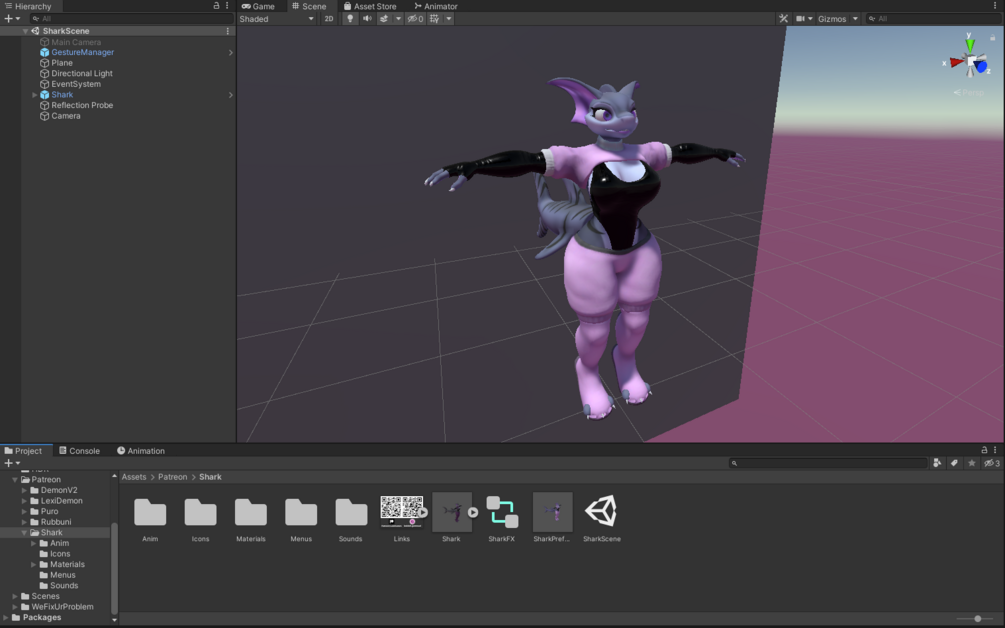The width and height of the screenshot is (1005, 628).
Task: Open the Anim folder thumbnail
Action: click(x=150, y=513)
